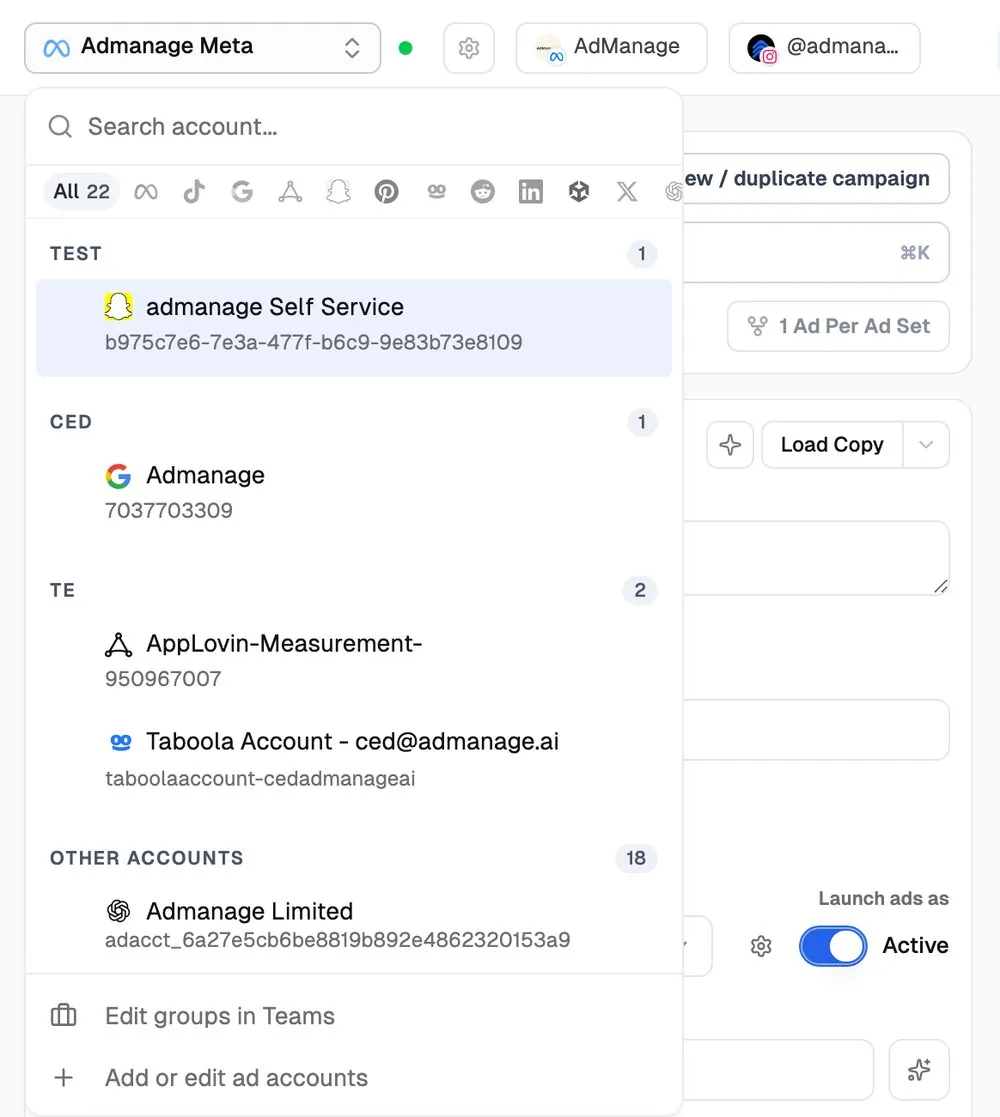Select the Admanage Google account 7037703309

(x=354, y=492)
